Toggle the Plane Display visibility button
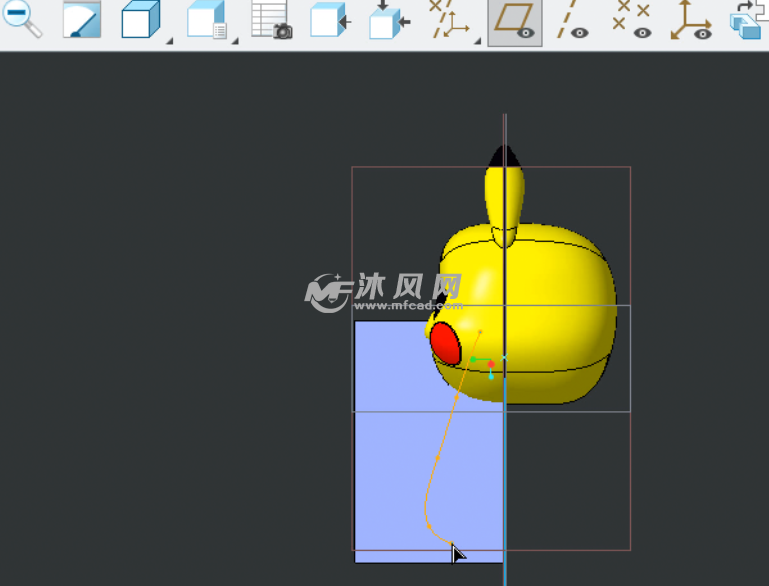Screen dimensions: 769x586 (x=515, y=23)
